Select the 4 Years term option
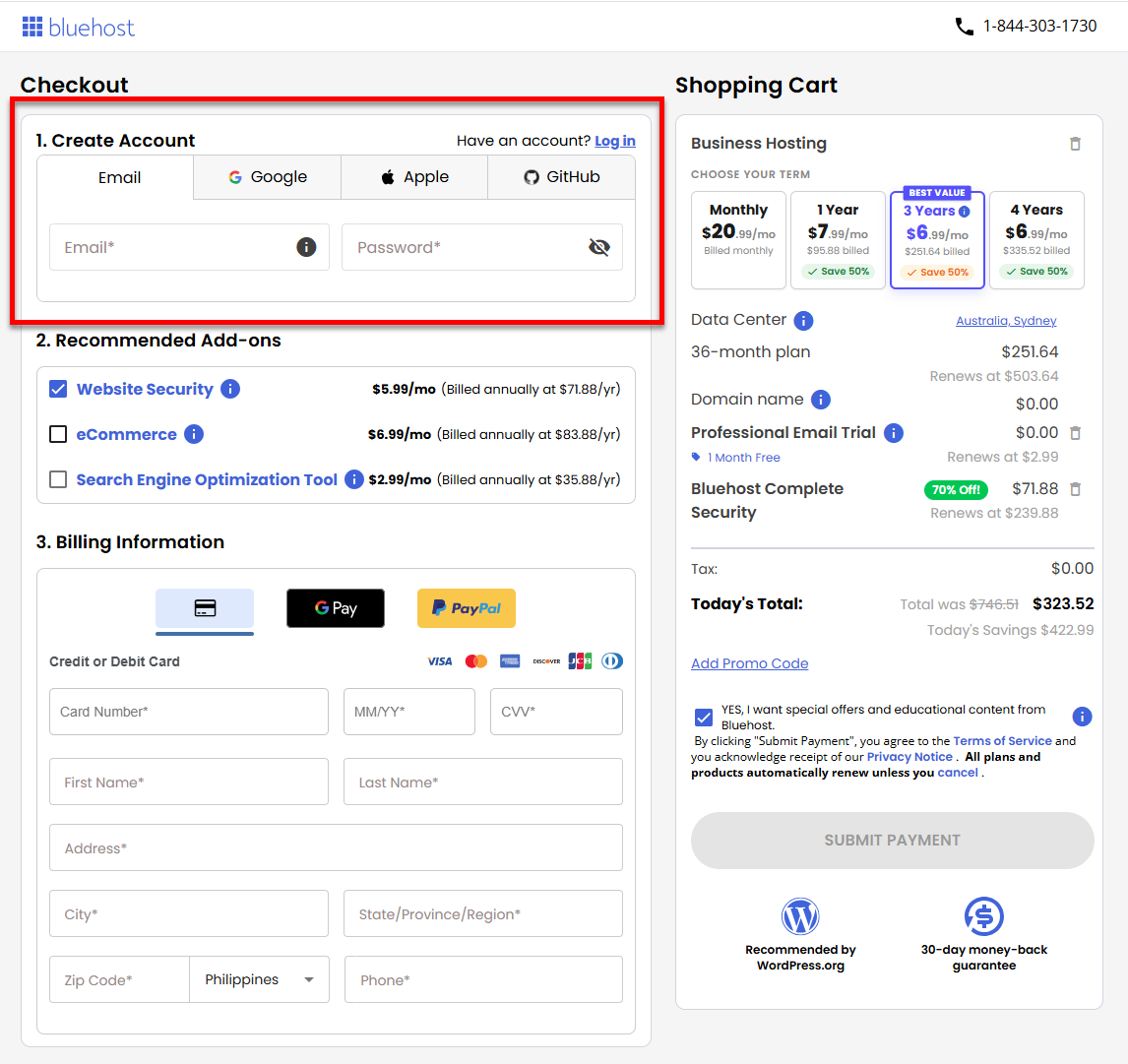This screenshot has width=1128, height=1064. [1035, 240]
